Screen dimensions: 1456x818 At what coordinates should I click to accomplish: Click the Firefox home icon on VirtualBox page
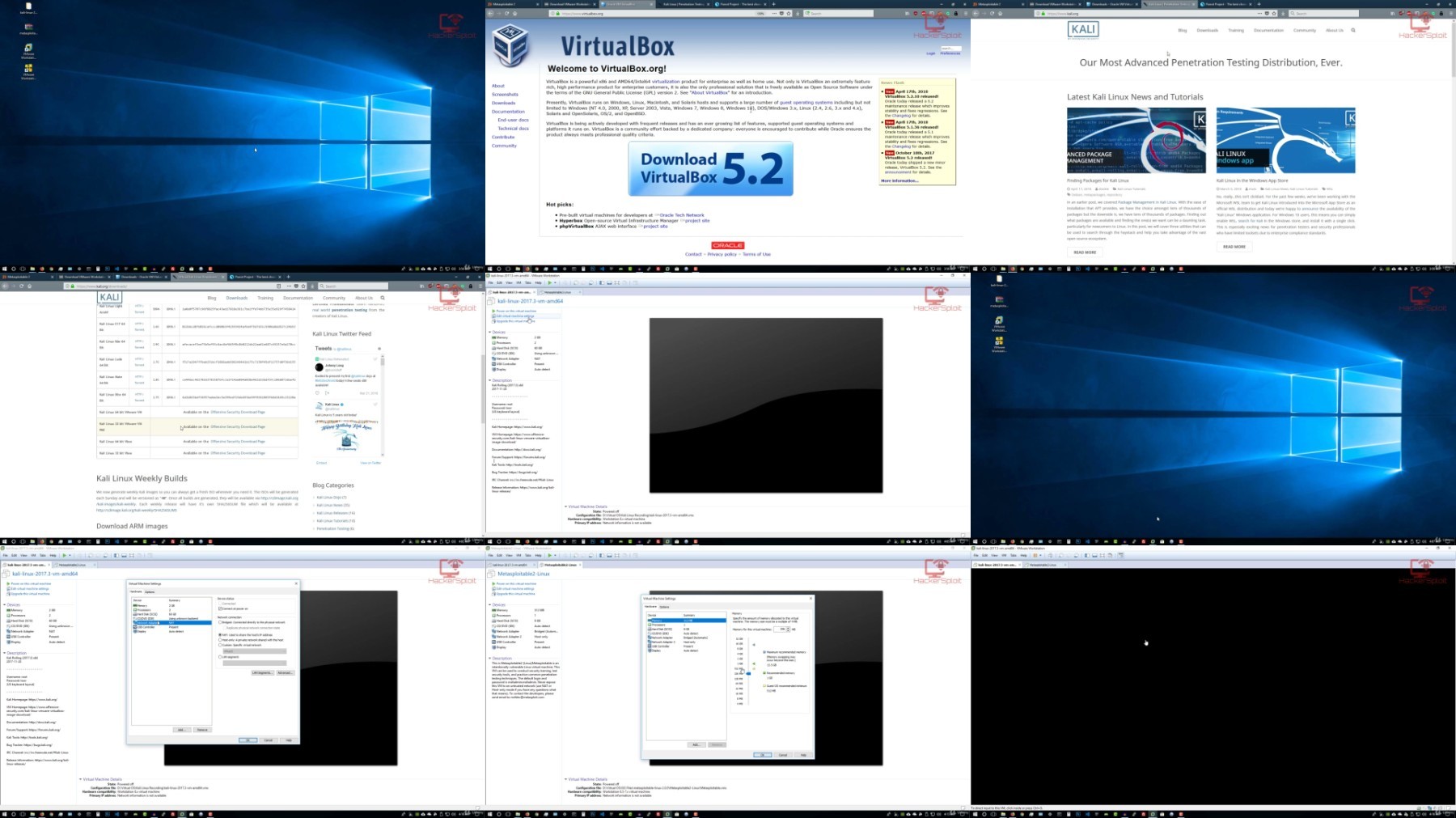[515, 13]
